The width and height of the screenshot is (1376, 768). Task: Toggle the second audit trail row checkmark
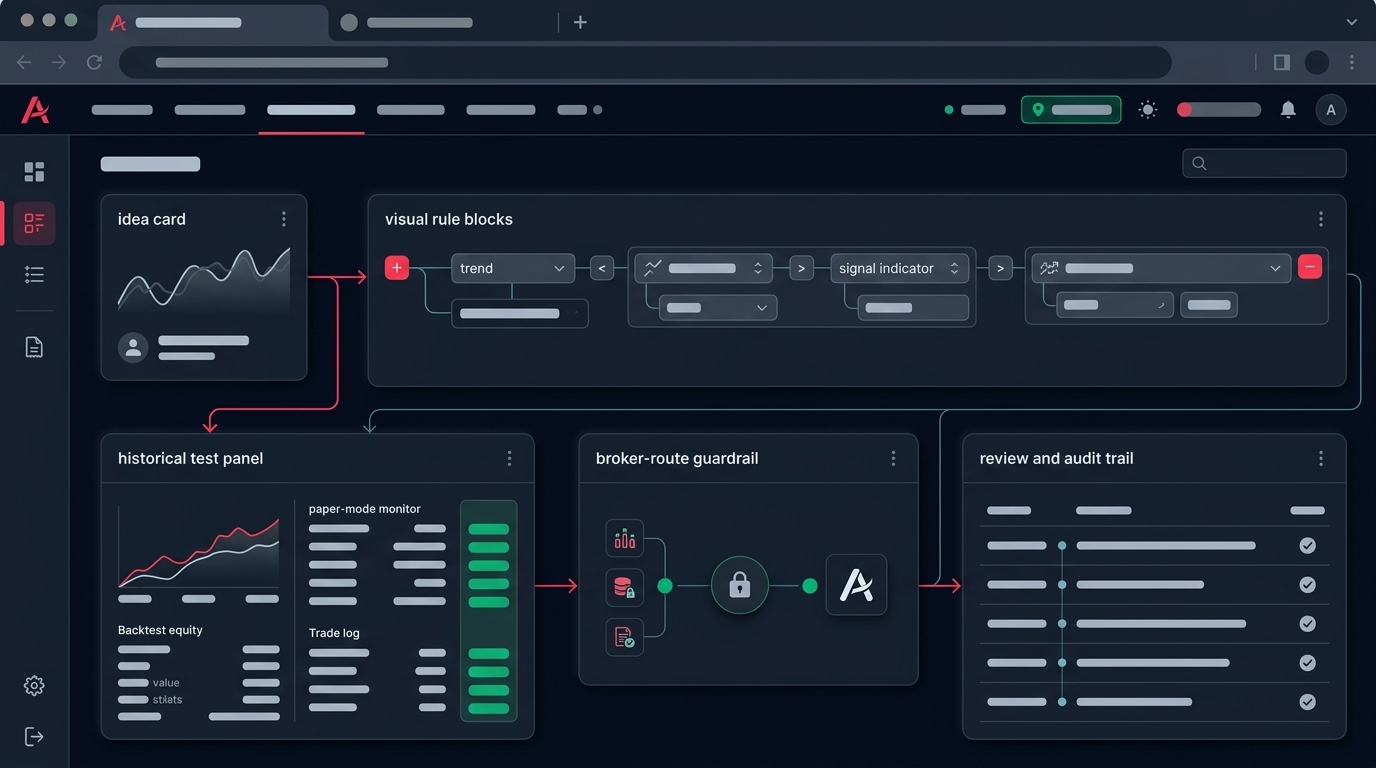coord(1307,585)
